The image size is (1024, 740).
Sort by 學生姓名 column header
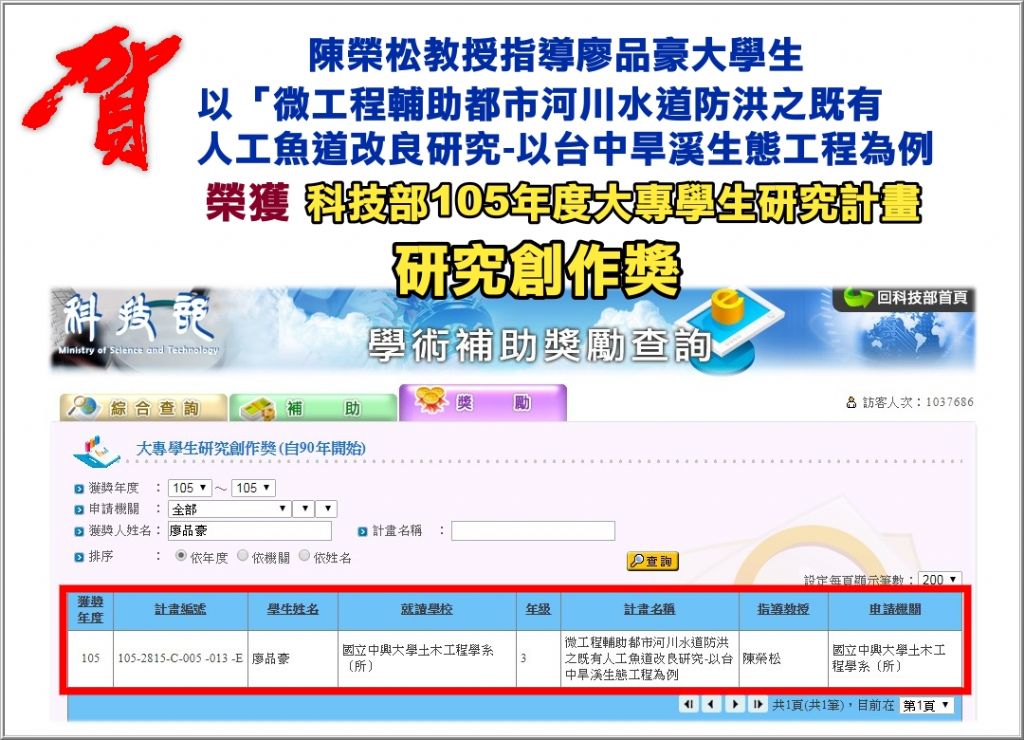[x=293, y=609]
